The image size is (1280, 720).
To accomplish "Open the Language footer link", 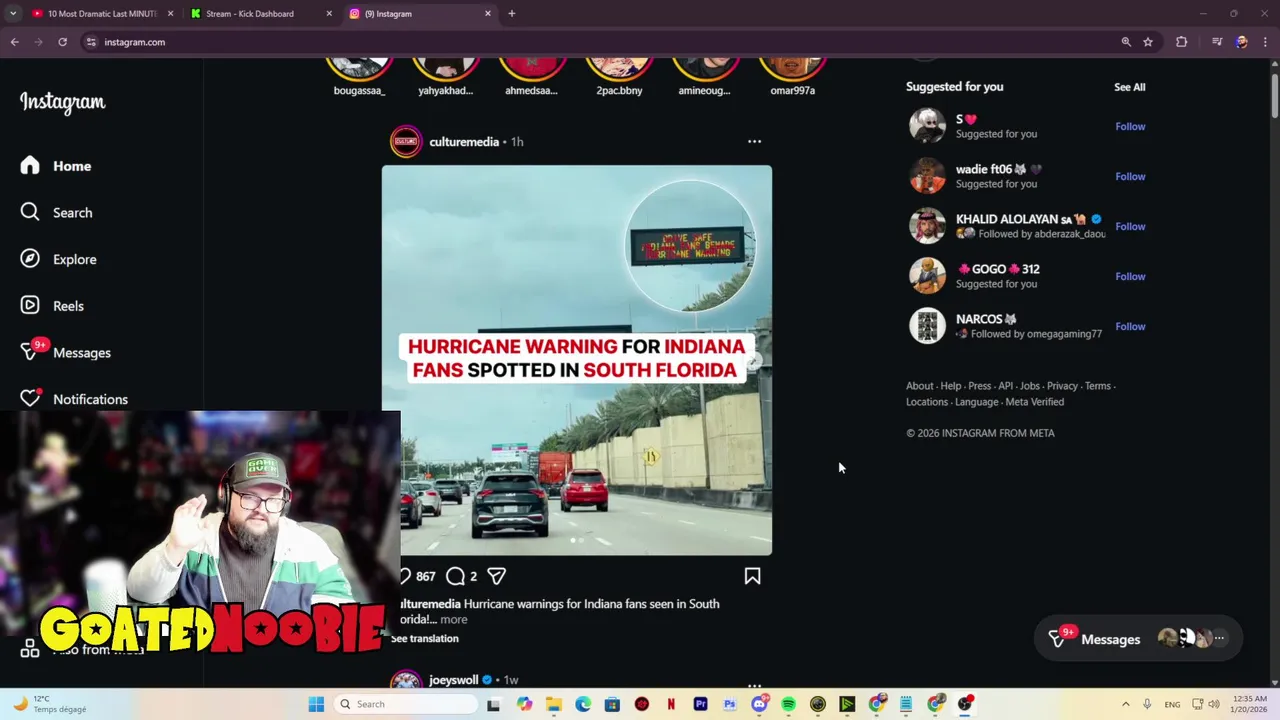I will [x=976, y=402].
